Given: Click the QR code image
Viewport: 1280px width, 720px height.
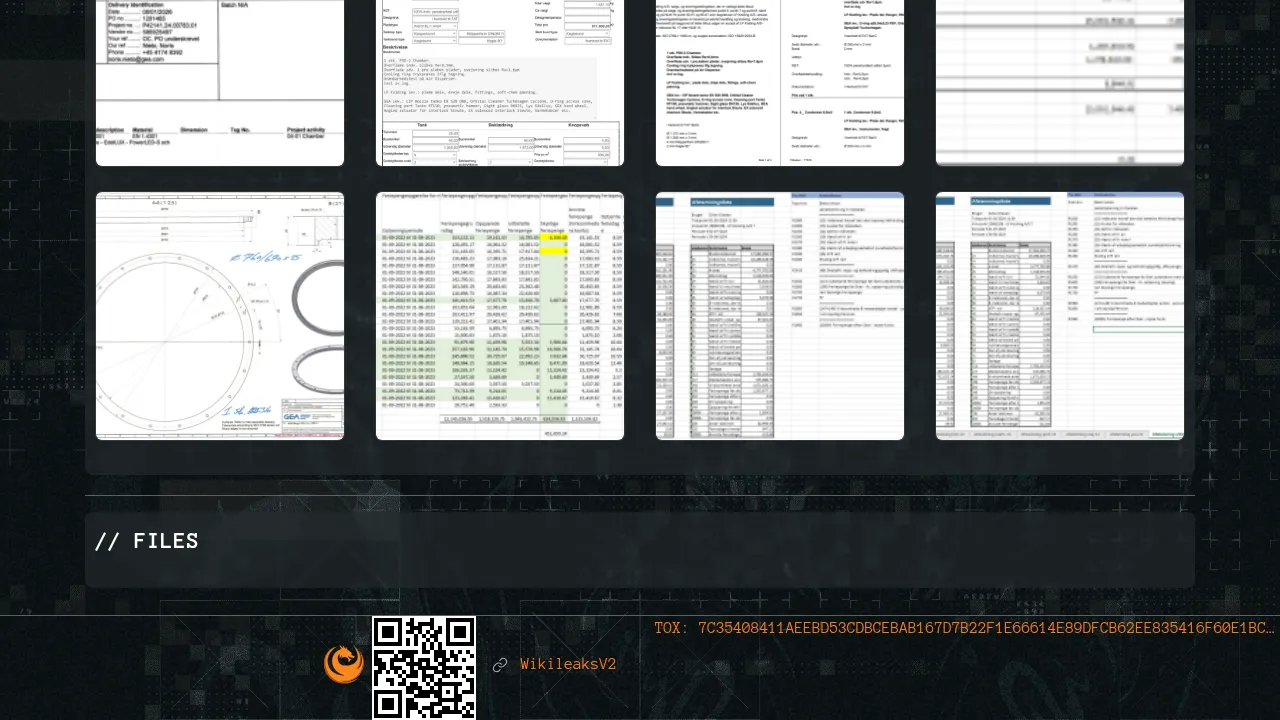Looking at the screenshot, I should [424, 667].
